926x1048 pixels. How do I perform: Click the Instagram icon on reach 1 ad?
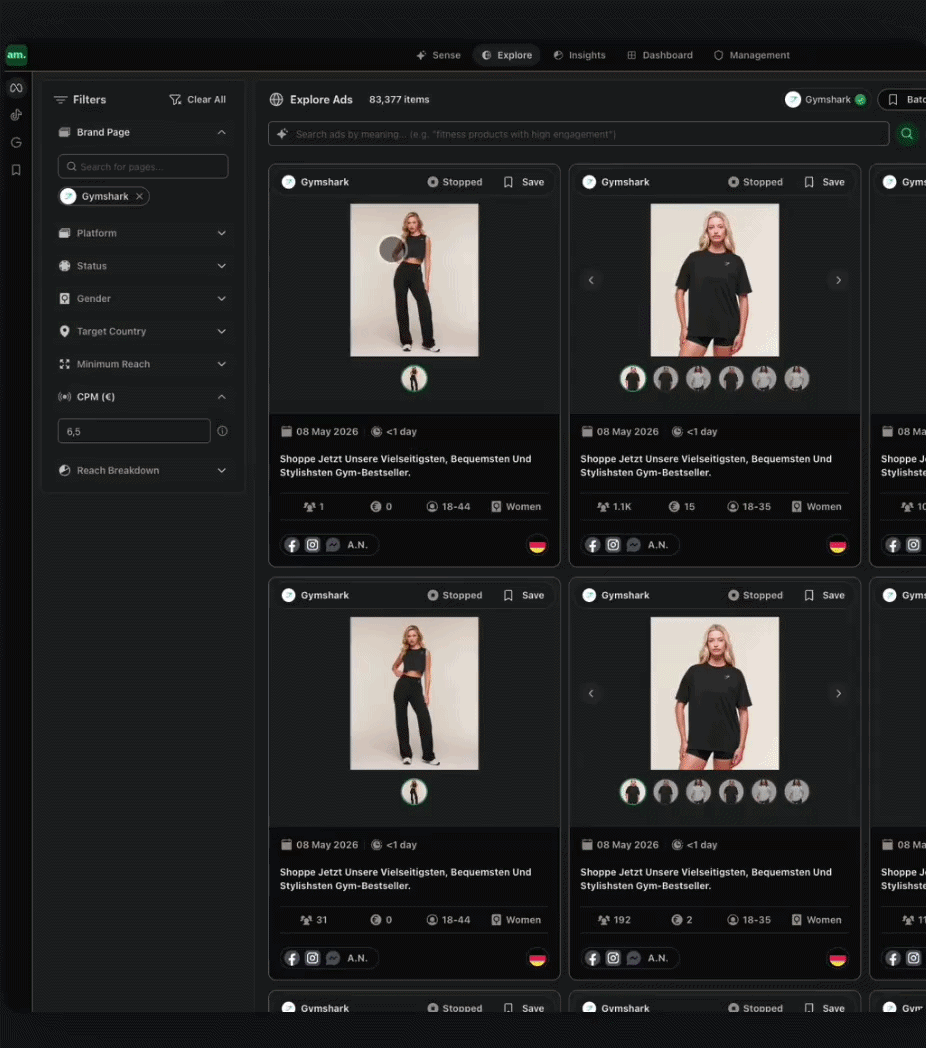click(312, 545)
